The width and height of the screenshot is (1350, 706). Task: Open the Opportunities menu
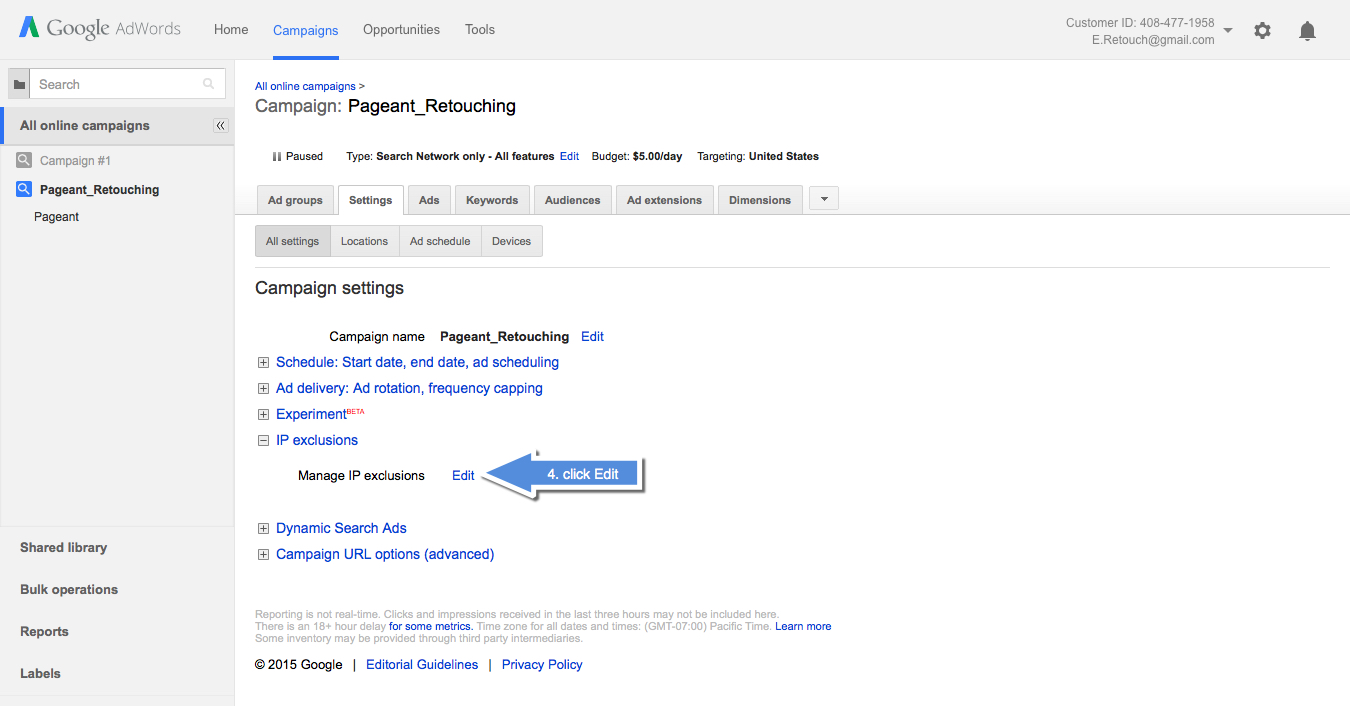[x=401, y=29]
